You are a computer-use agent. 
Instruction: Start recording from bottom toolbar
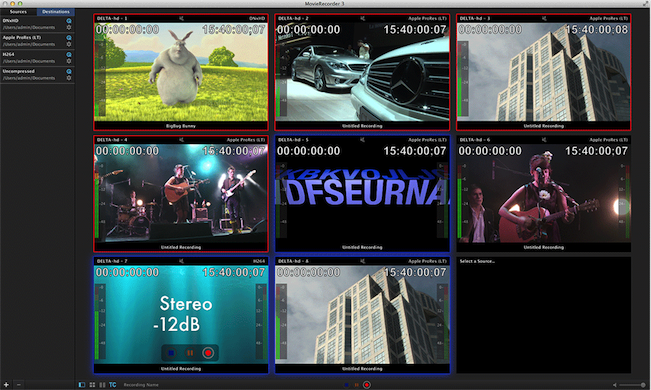point(367,385)
